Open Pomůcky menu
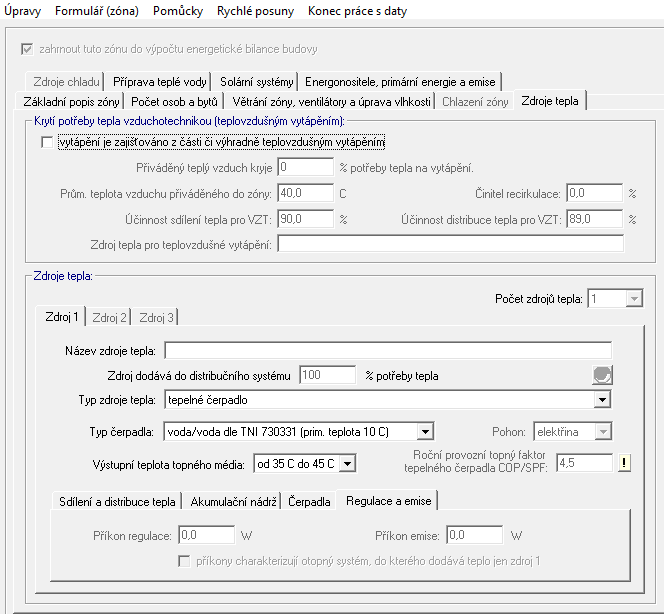Viewport: 664px width, 614px height. [x=178, y=11]
